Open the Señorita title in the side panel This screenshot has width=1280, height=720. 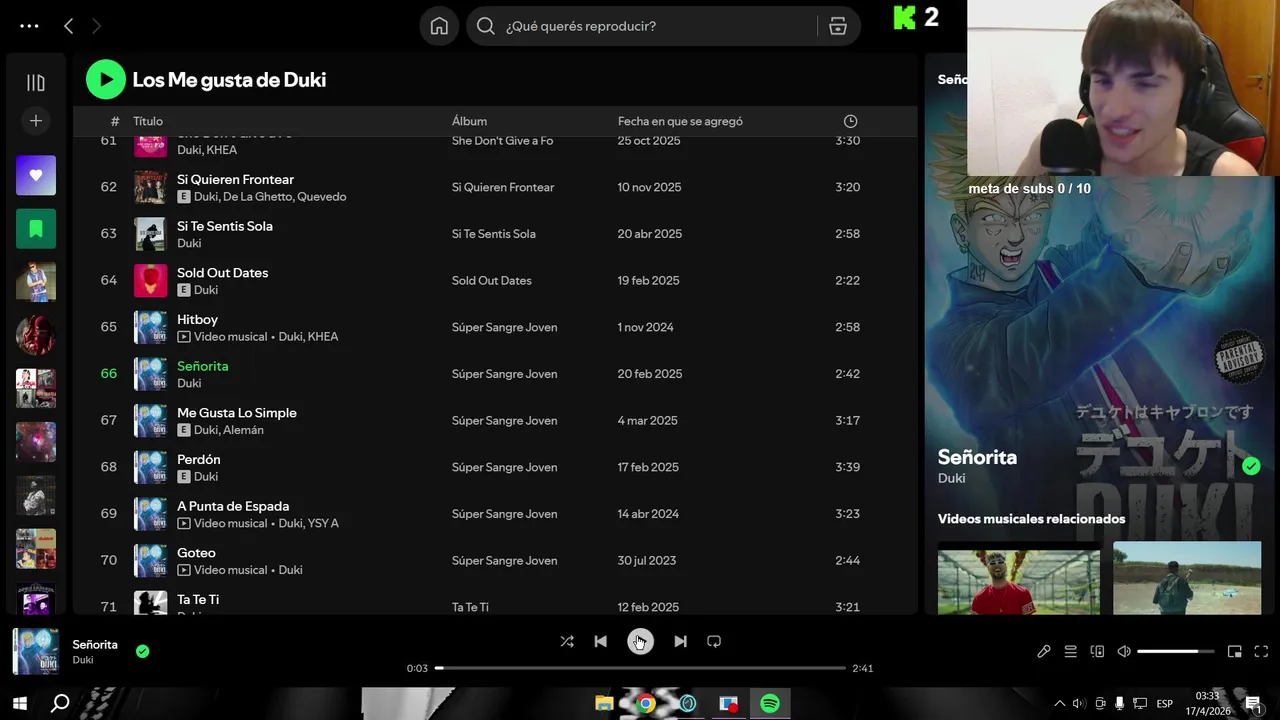pos(977,457)
